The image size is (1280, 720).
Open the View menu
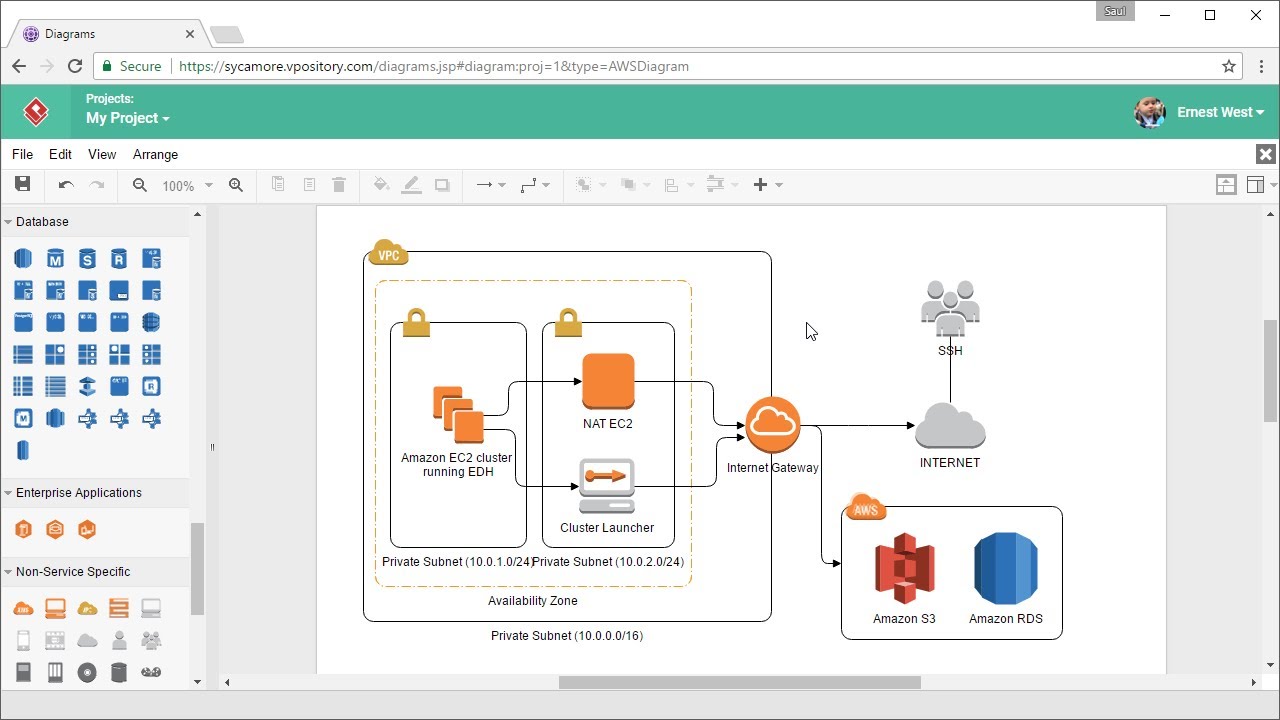(x=102, y=154)
